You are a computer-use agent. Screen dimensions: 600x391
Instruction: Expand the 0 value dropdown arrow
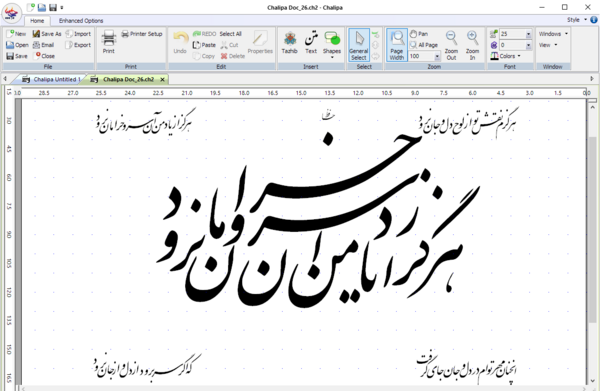coord(528,45)
